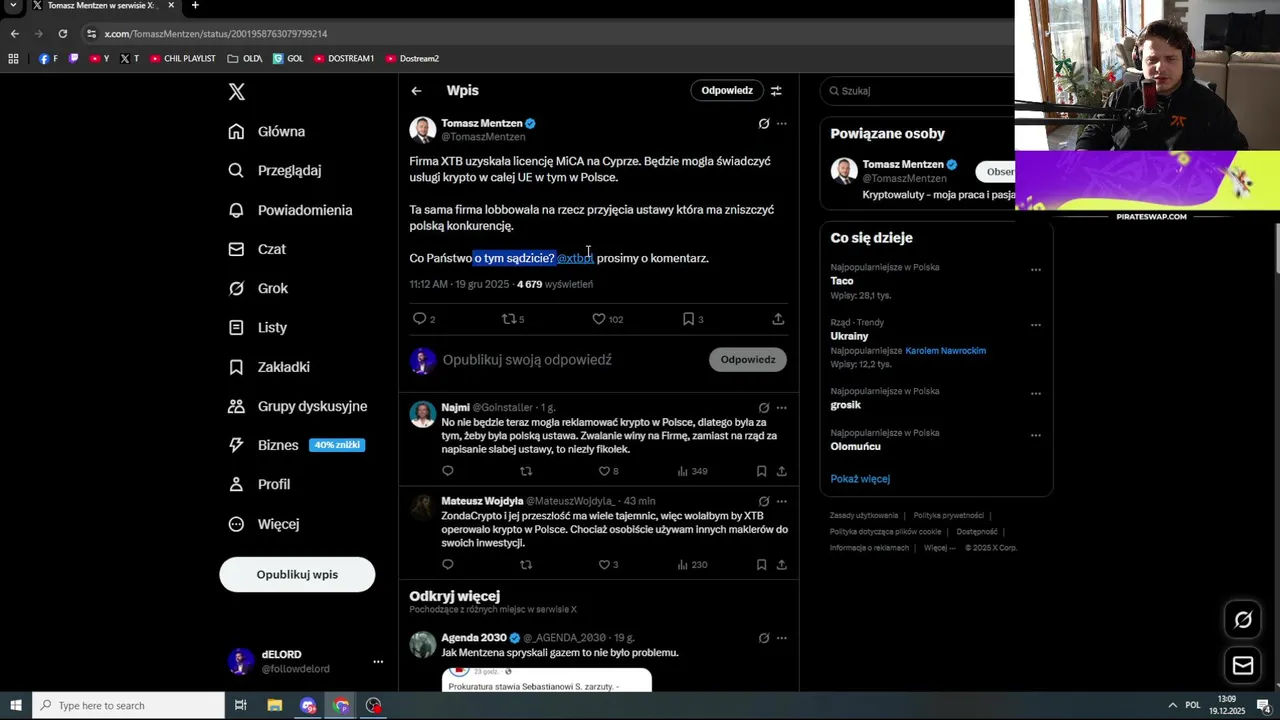
Task: Open Przeglądaj explore section
Action: pos(274,170)
